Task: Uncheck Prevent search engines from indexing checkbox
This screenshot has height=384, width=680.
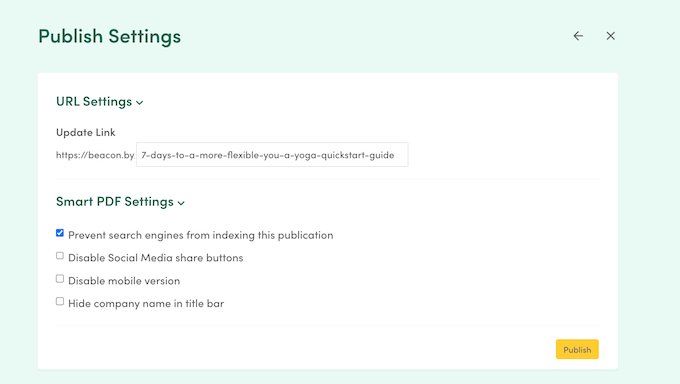Action: tap(60, 233)
